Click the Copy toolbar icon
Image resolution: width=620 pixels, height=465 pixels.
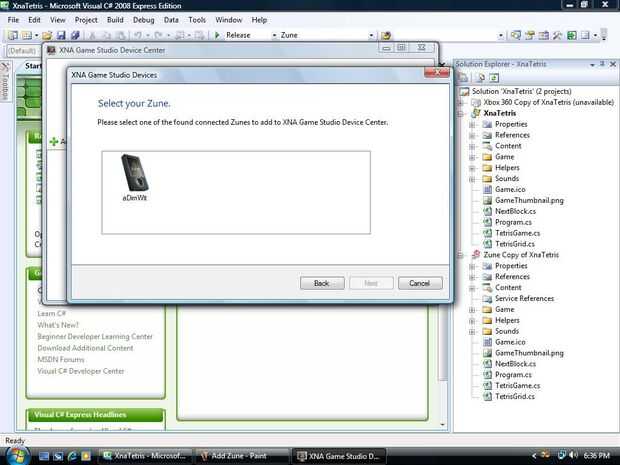(x=106, y=35)
